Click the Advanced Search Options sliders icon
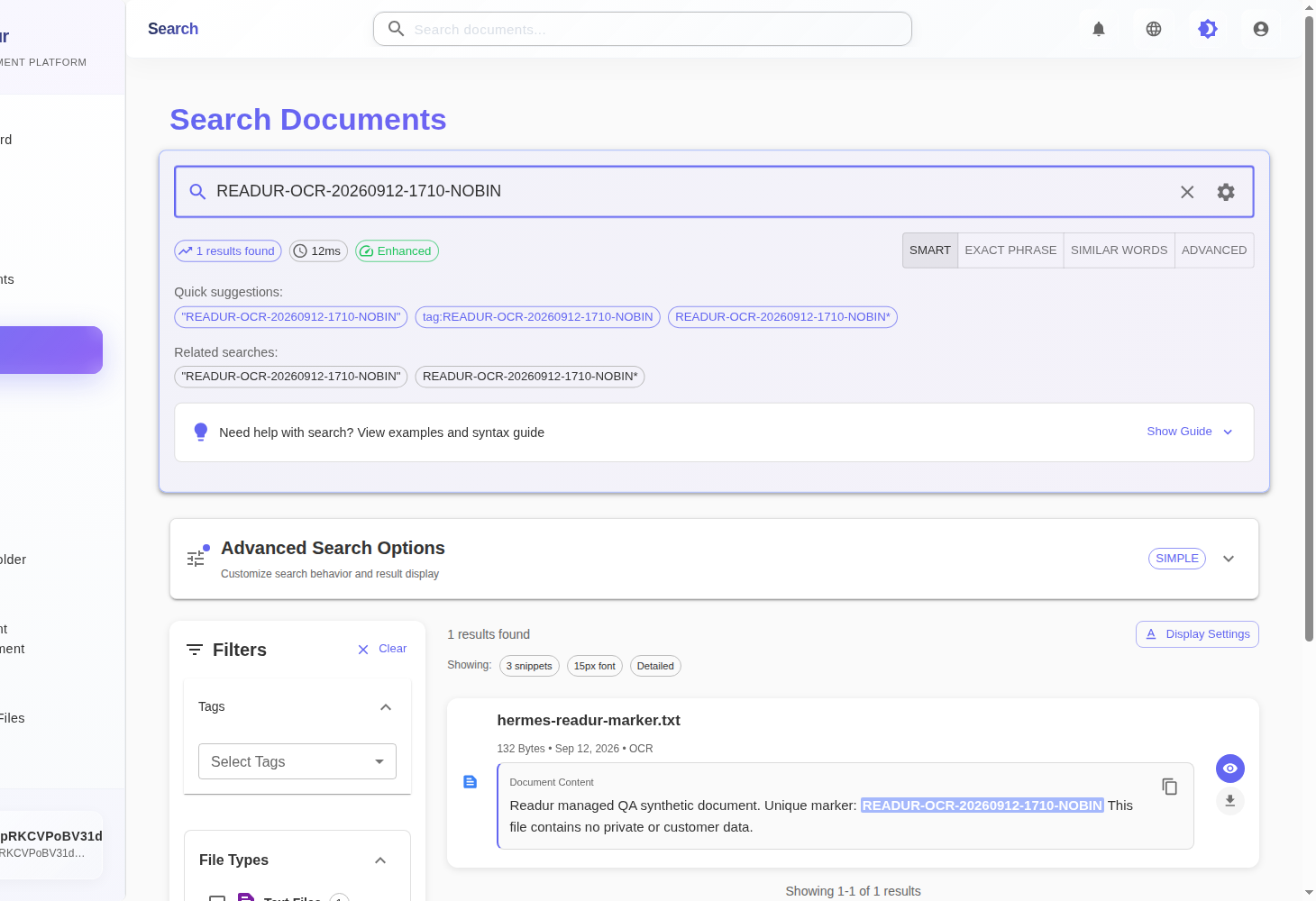 197,557
